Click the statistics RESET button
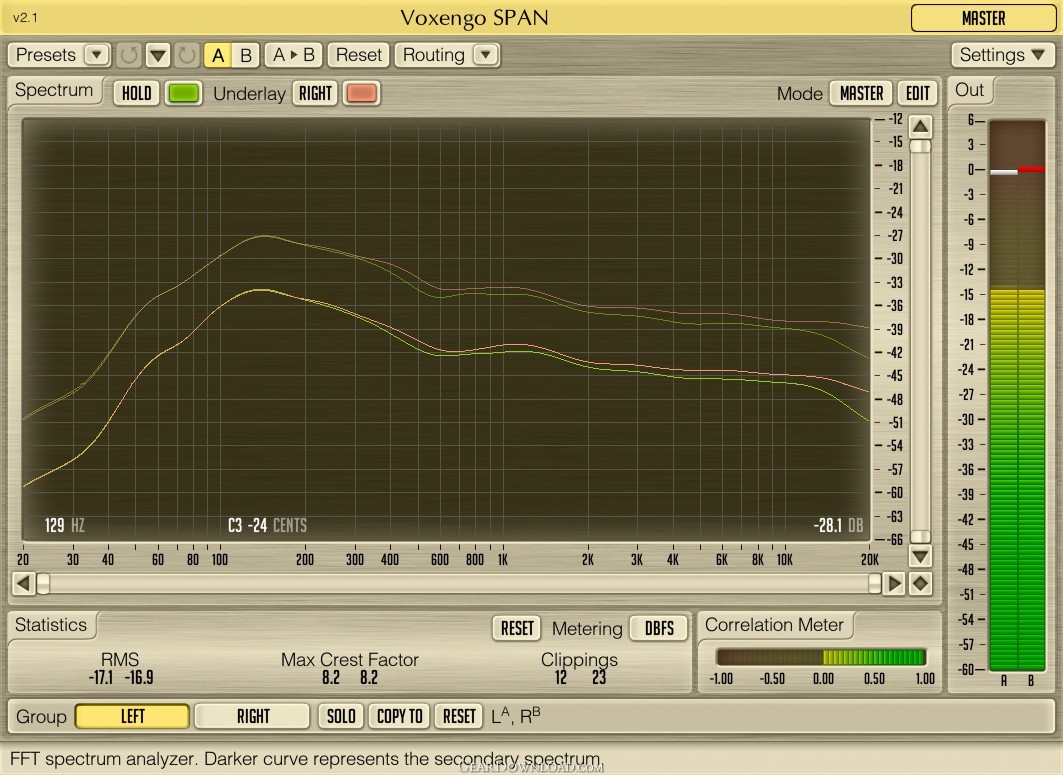Image resolution: width=1063 pixels, height=775 pixels. pos(517,629)
